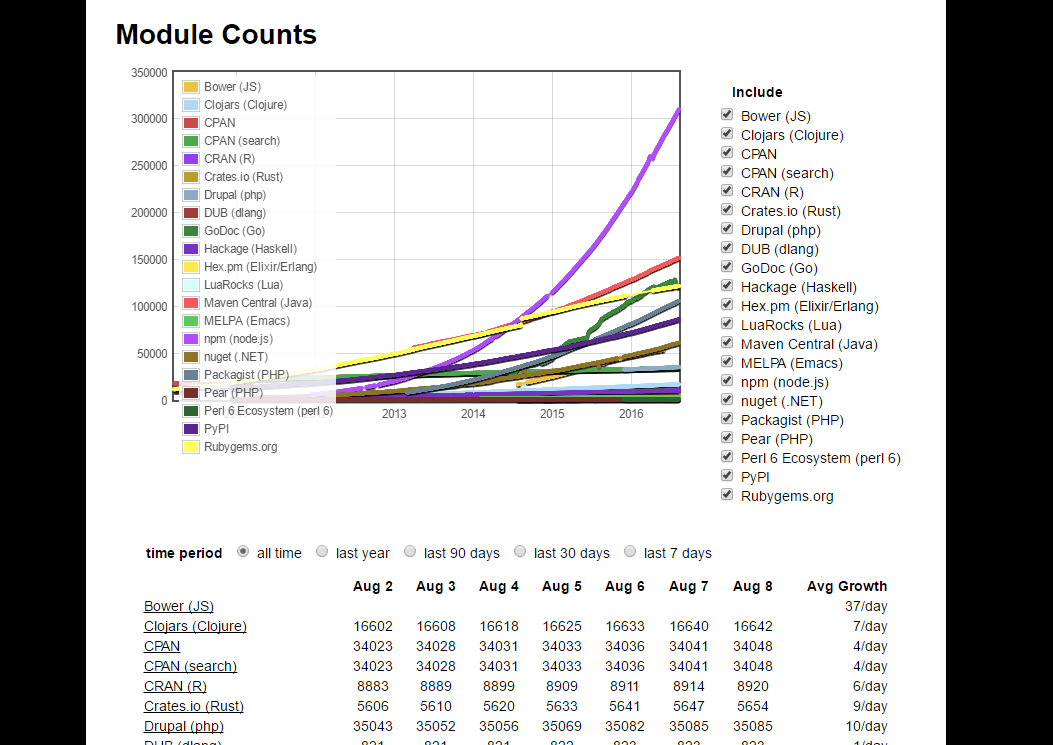Select the all time radio button
Screen dimensions: 1053x745
point(243,552)
